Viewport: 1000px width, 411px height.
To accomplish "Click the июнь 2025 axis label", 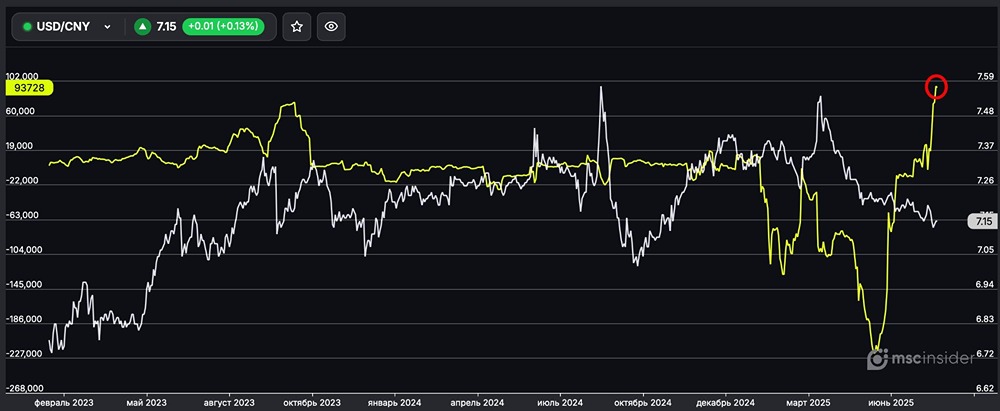I will (x=890, y=402).
